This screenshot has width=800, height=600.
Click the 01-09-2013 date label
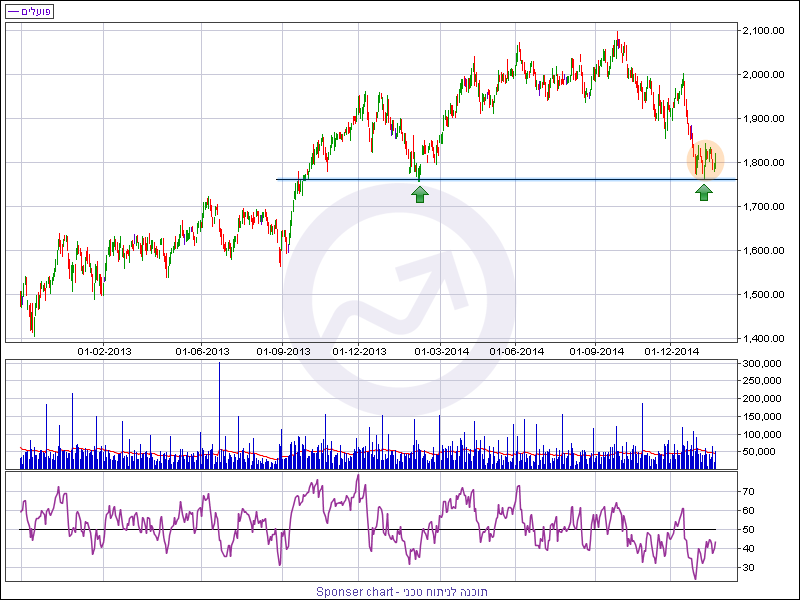pos(284,351)
